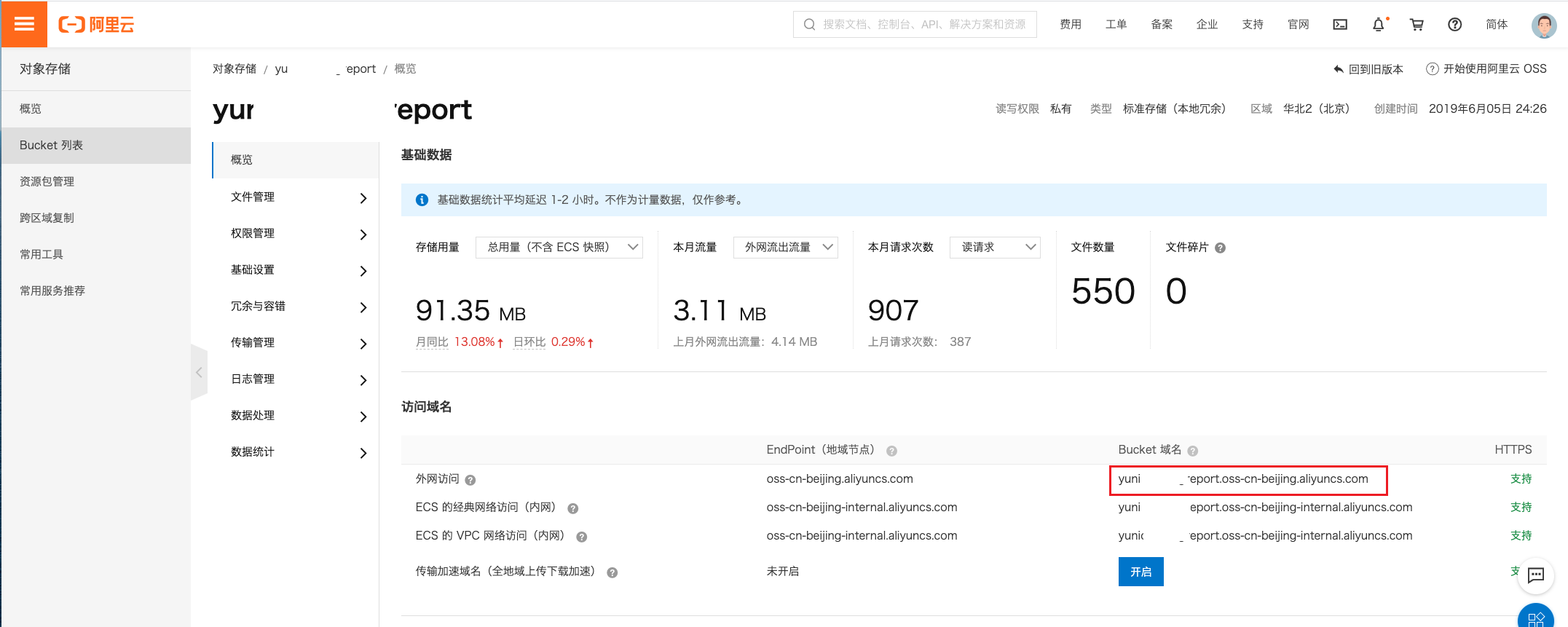
Task: Open 资源包管理 in the sidebar
Action: [x=47, y=182]
